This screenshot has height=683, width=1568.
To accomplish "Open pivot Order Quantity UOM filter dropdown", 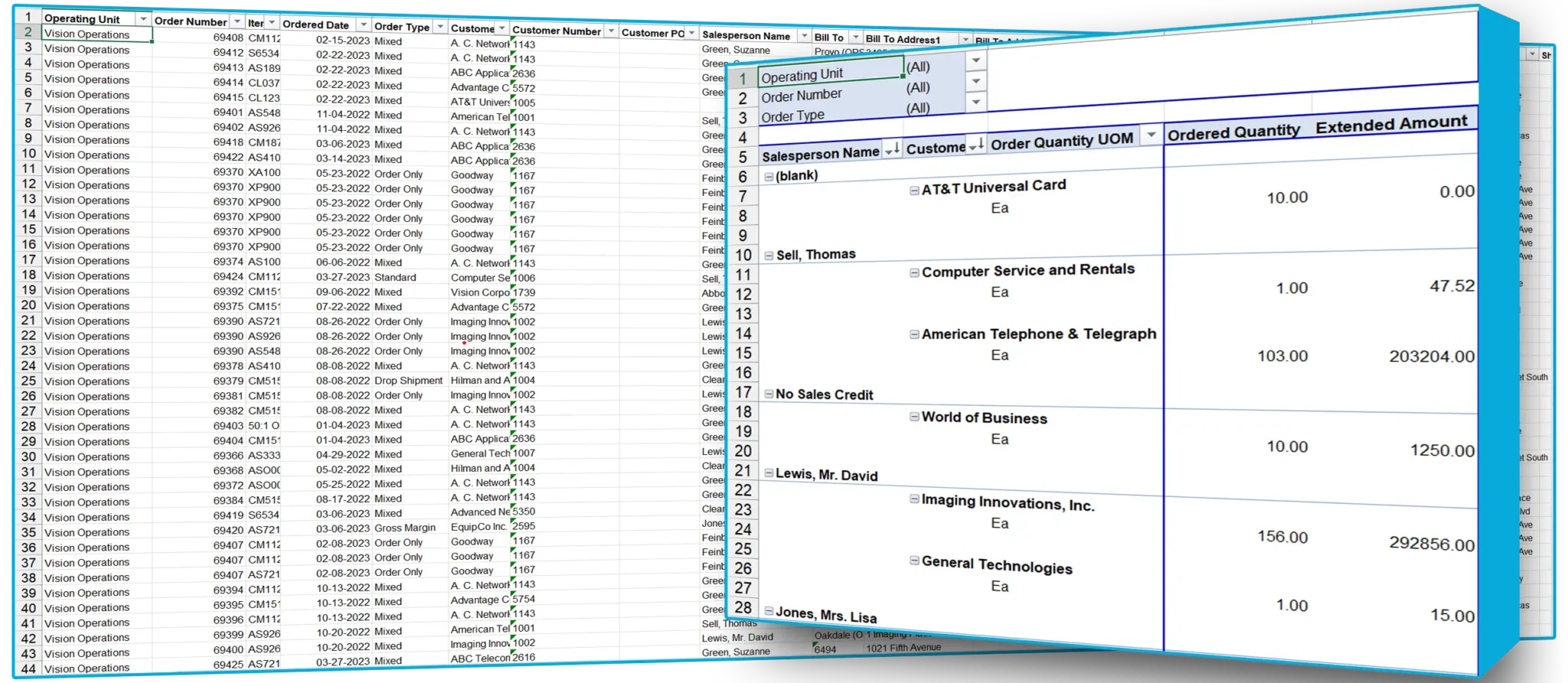I will (1150, 135).
